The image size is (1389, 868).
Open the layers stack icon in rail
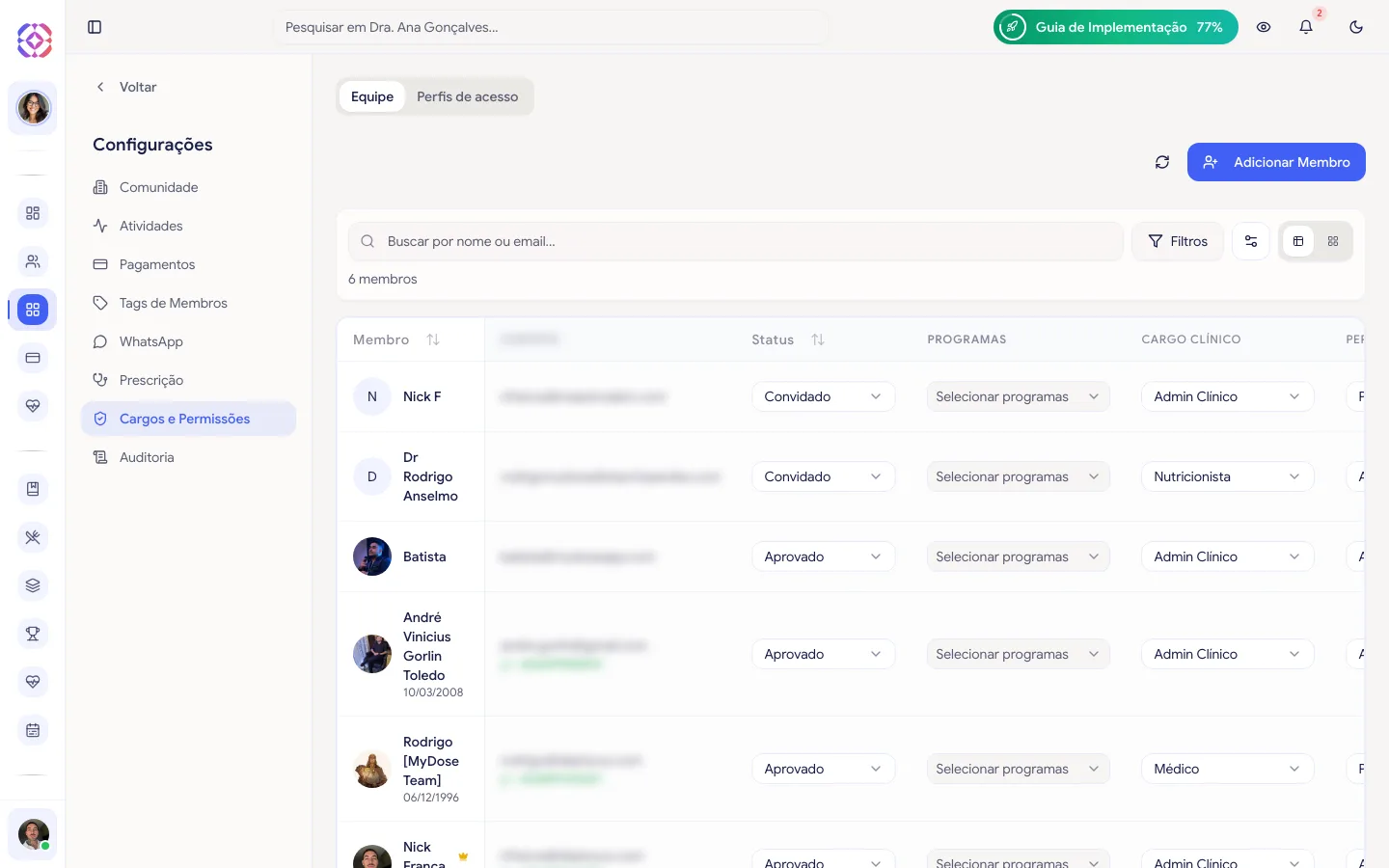[33, 585]
